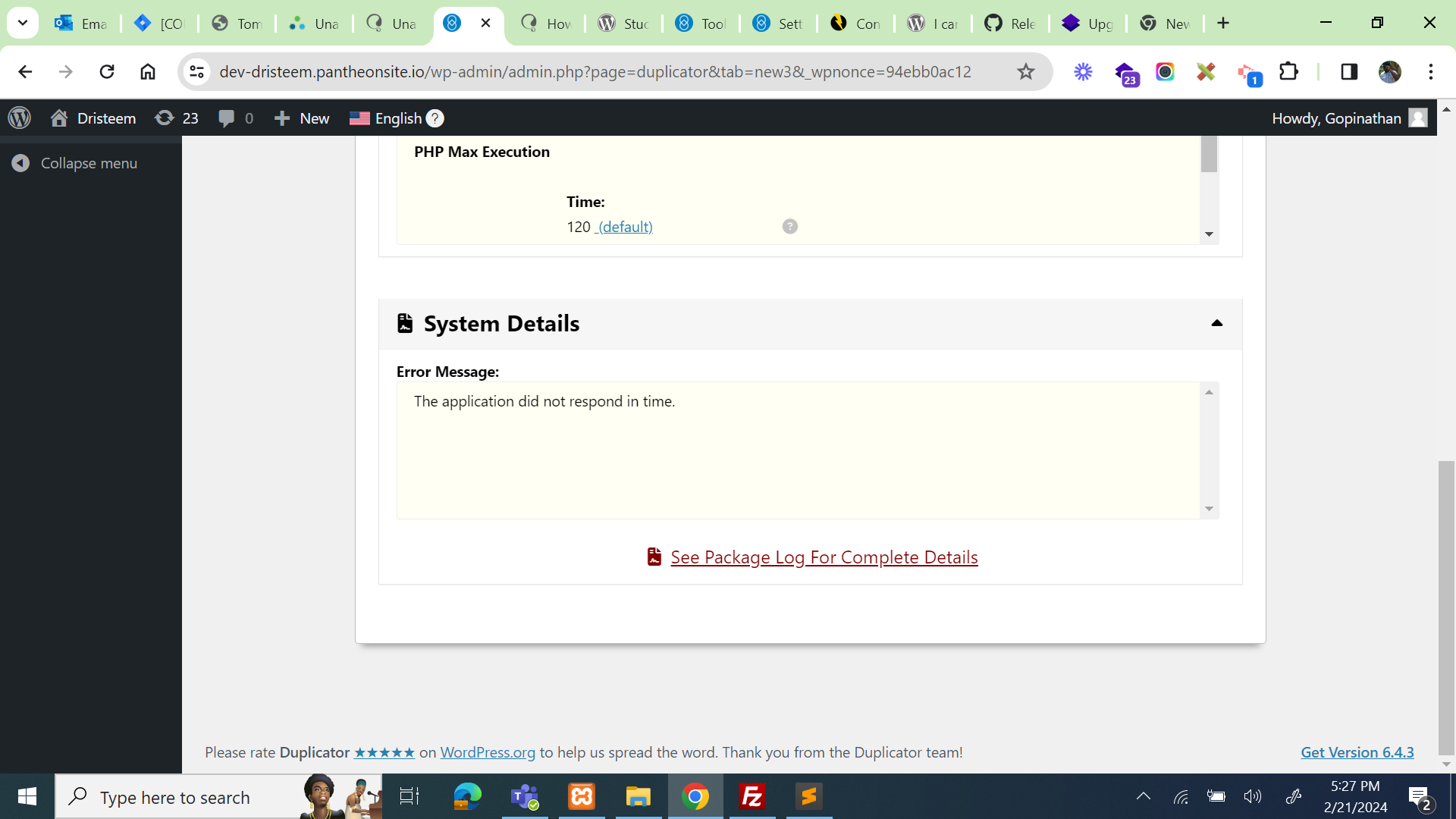Click the help tooltip icon beside Time value
The image size is (1456, 819).
tap(790, 226)
